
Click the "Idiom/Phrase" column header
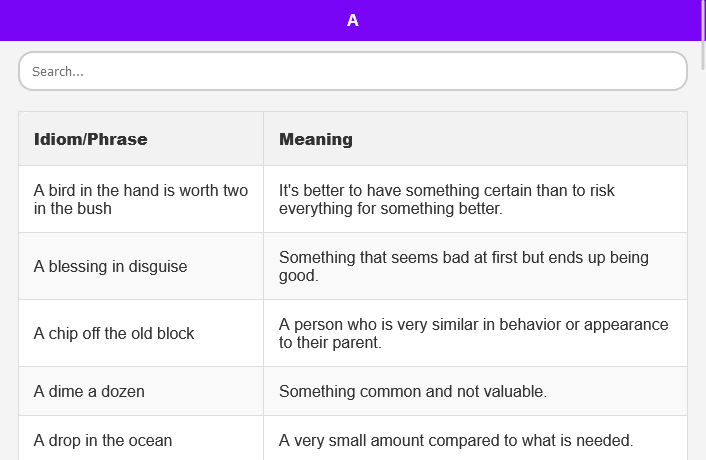[x=91, y=139]
